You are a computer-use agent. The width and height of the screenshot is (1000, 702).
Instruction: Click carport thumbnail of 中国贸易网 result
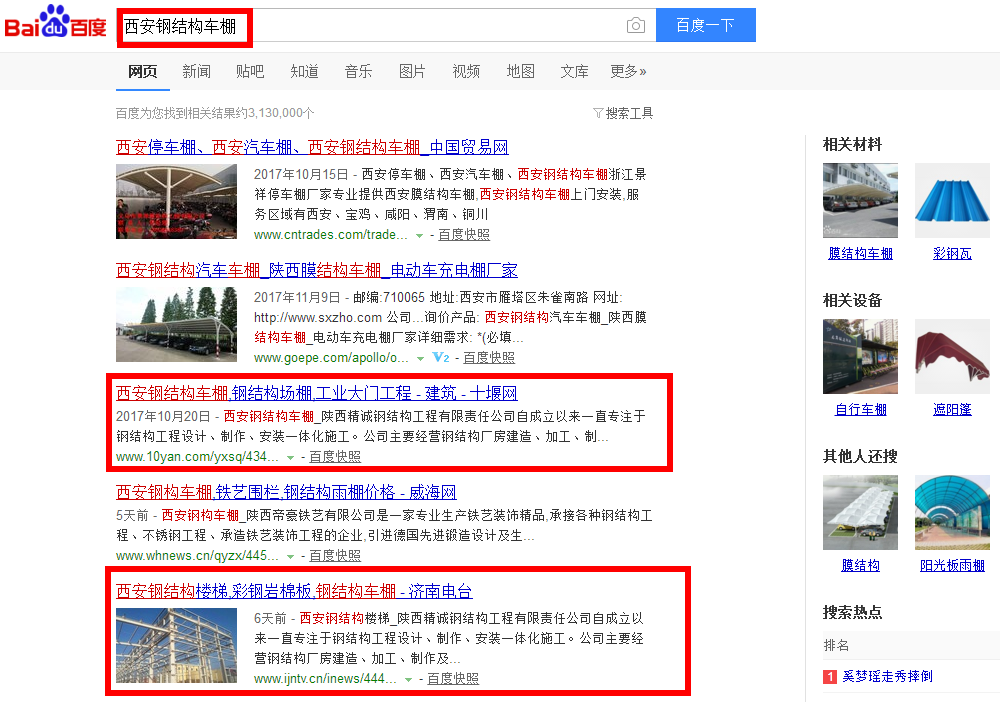click(x=177, y=201)
